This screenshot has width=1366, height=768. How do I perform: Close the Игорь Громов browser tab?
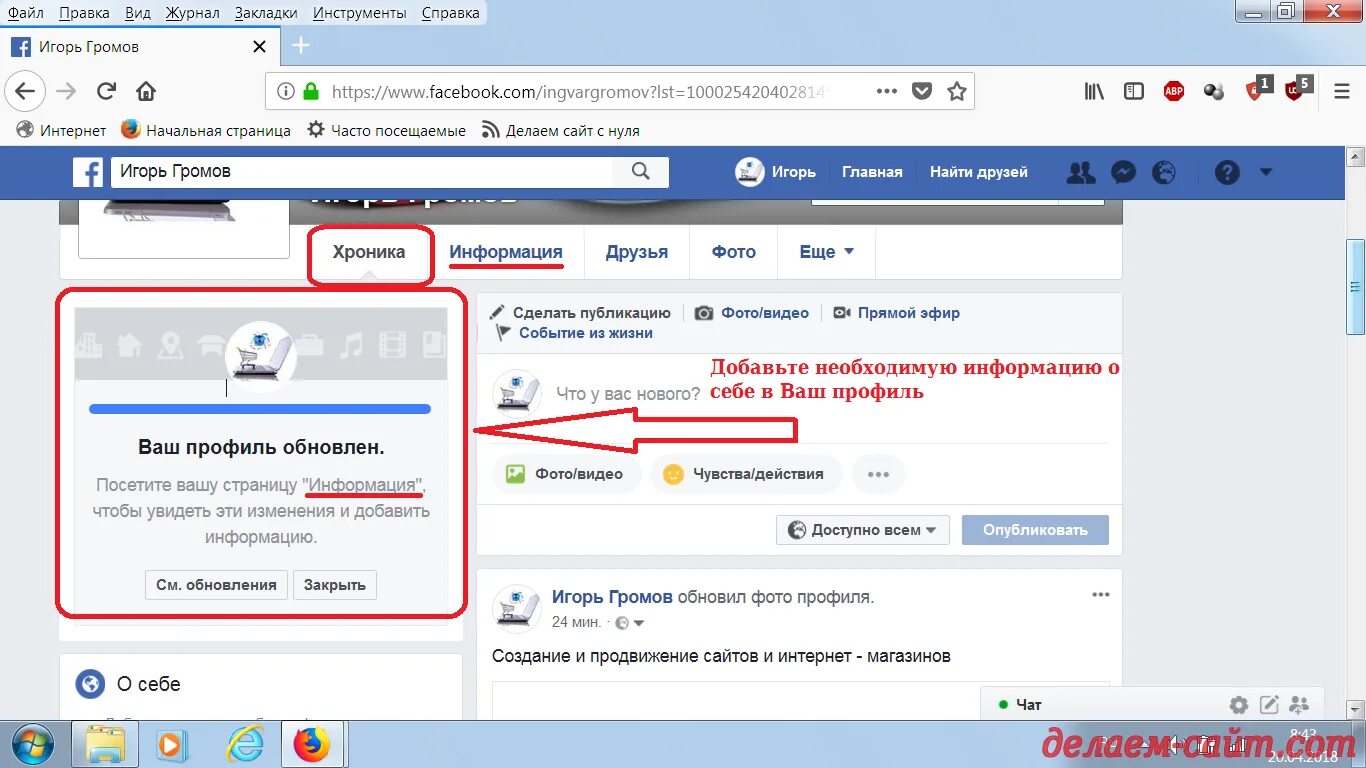[259, 46]
